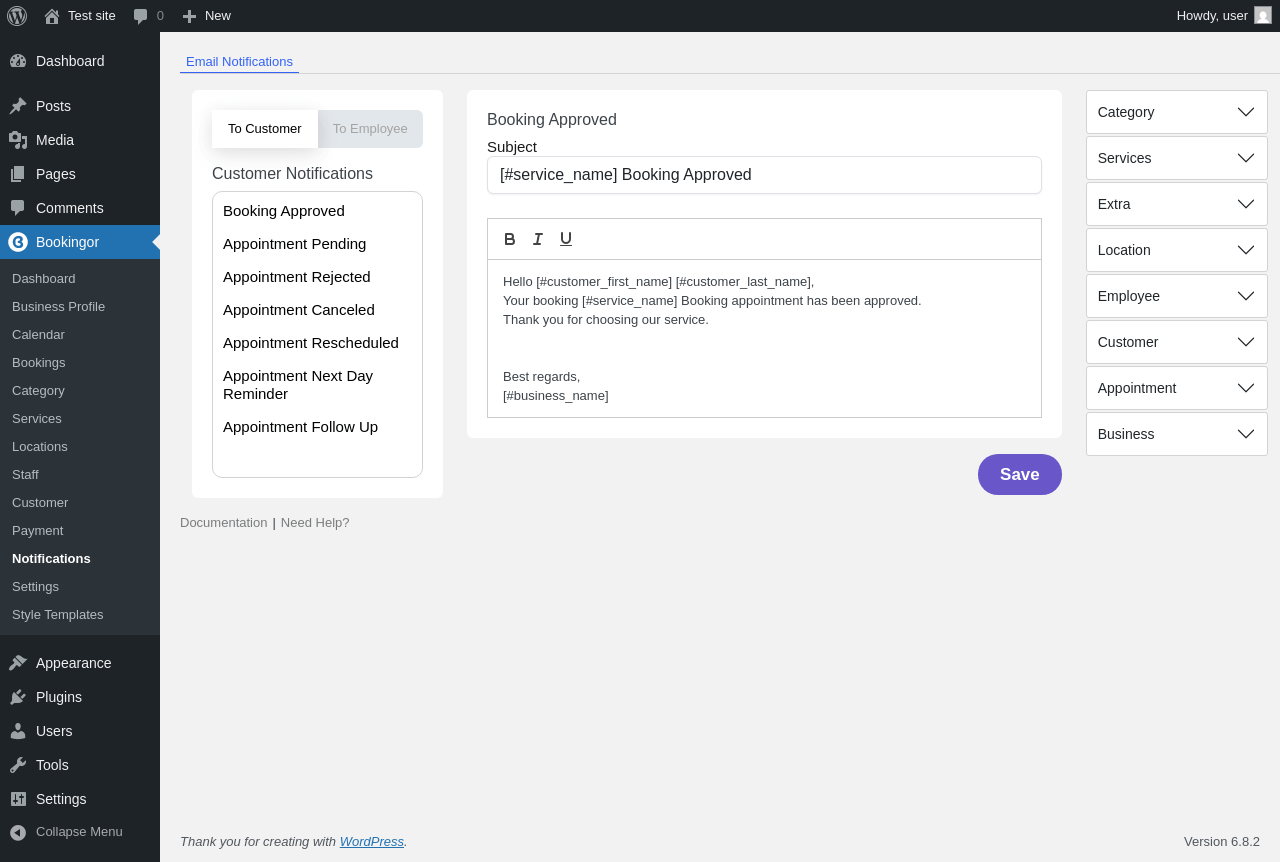
Task: Switch to the To Employee toggle
Action: coord(370,129)
